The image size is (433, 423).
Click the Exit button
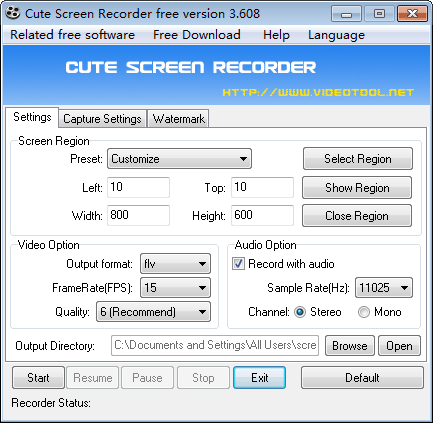259,378
